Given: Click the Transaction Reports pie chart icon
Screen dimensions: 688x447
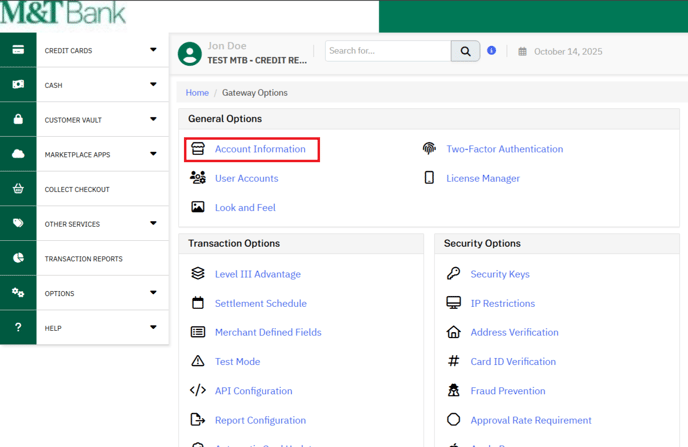Looking at the screenshot, I should tap(18, 258).
